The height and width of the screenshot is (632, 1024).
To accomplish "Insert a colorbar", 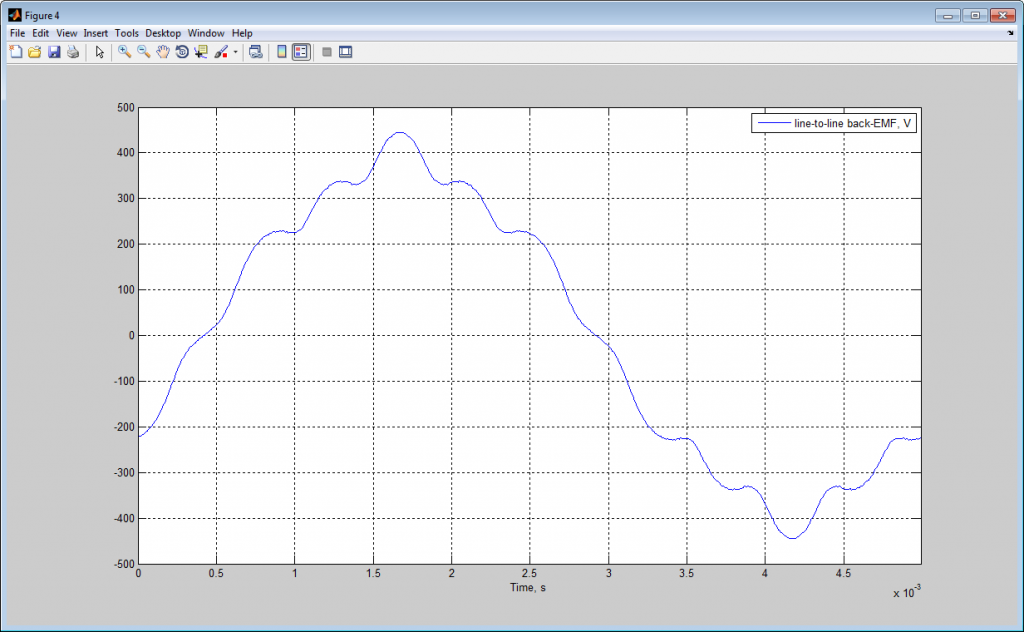I will [x=280, y=51].
